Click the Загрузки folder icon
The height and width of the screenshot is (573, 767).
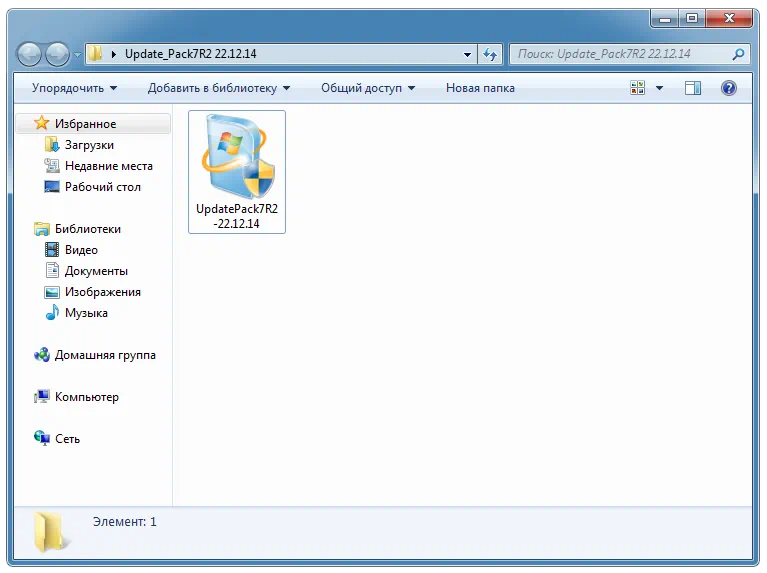pos(52,144)
